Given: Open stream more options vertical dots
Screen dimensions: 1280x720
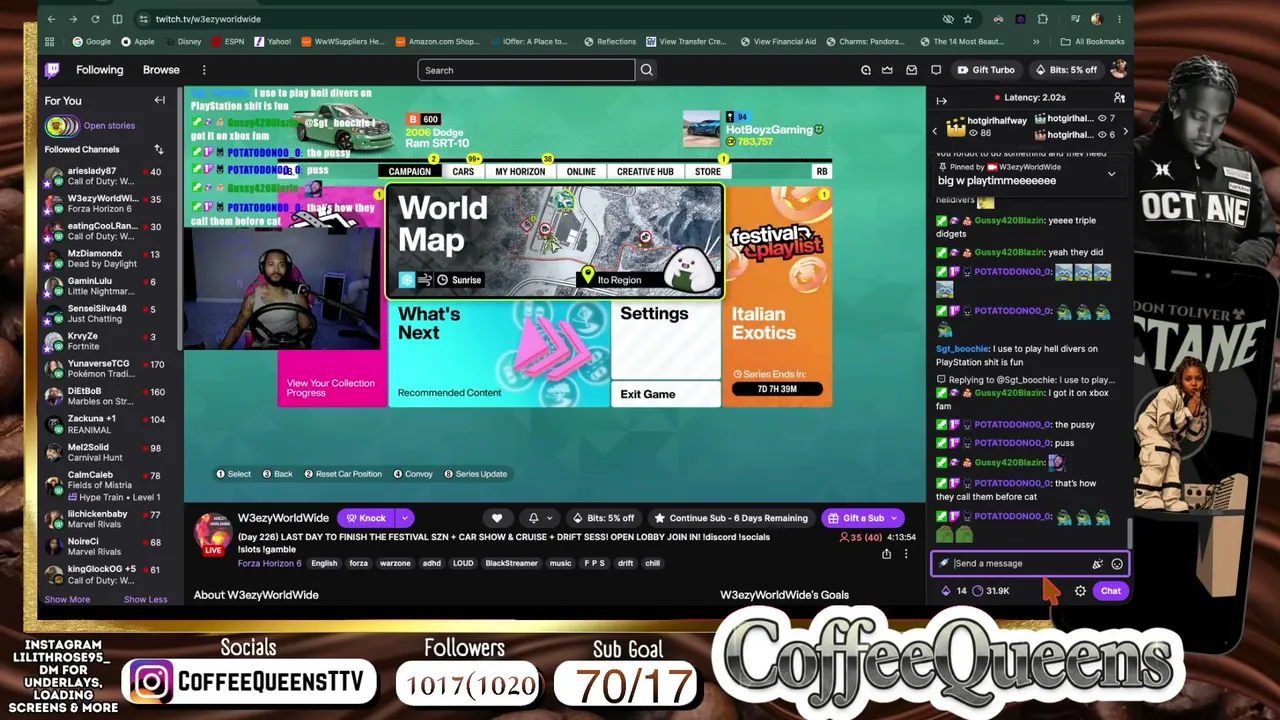Looking at the screenshot, I should 906,554.
